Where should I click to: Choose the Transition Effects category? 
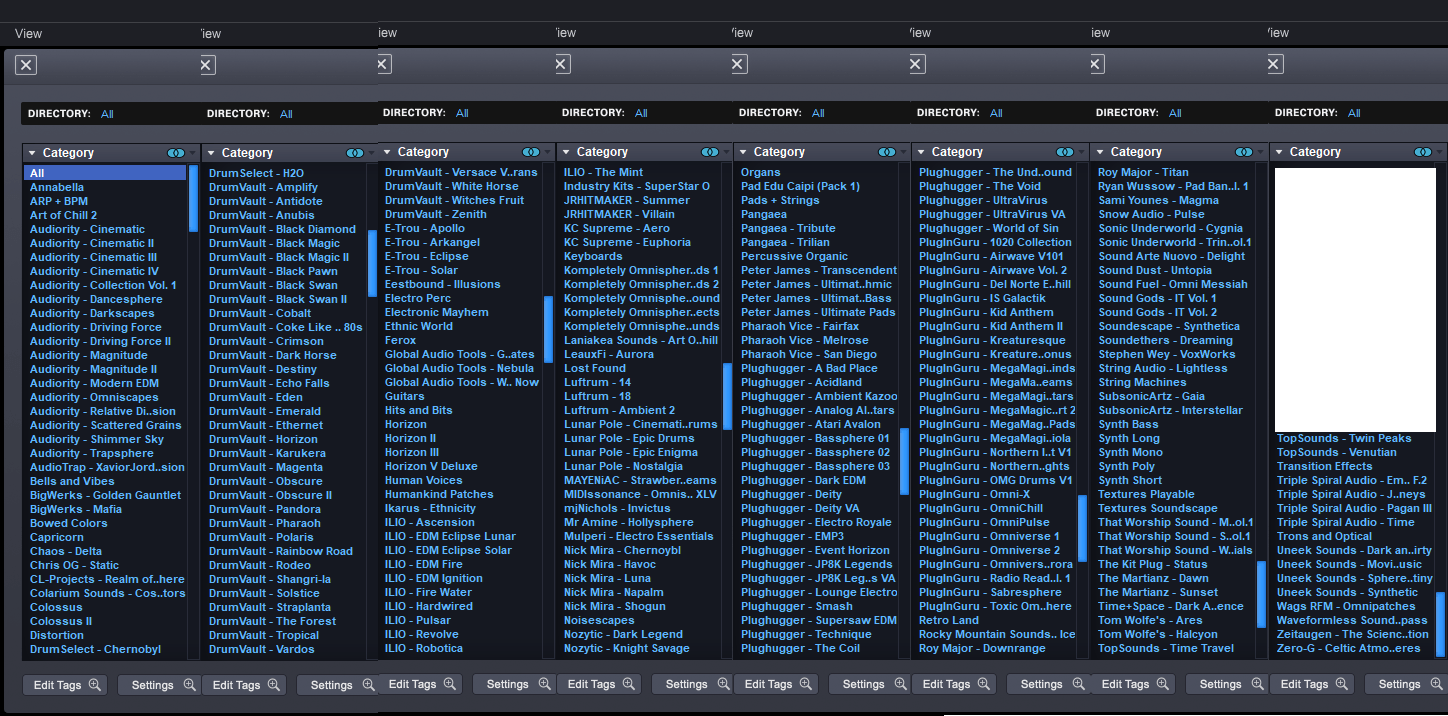click(x=1325, y=466)
